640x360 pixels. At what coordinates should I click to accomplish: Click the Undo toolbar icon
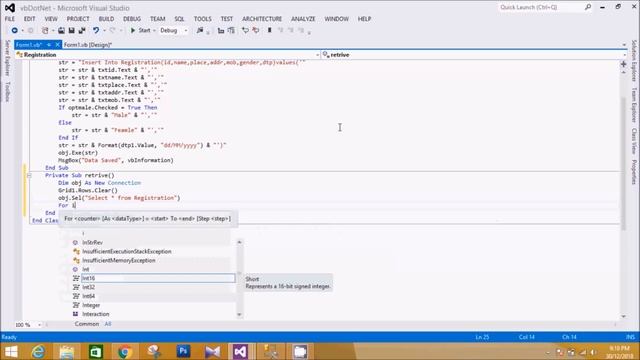(96, 31)
